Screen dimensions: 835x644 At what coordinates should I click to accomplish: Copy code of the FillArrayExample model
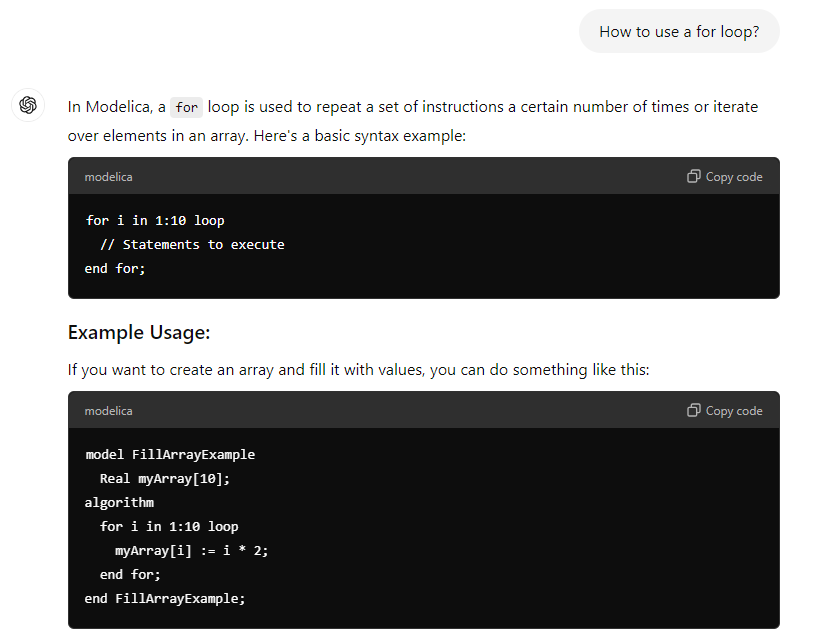point(725,411)
